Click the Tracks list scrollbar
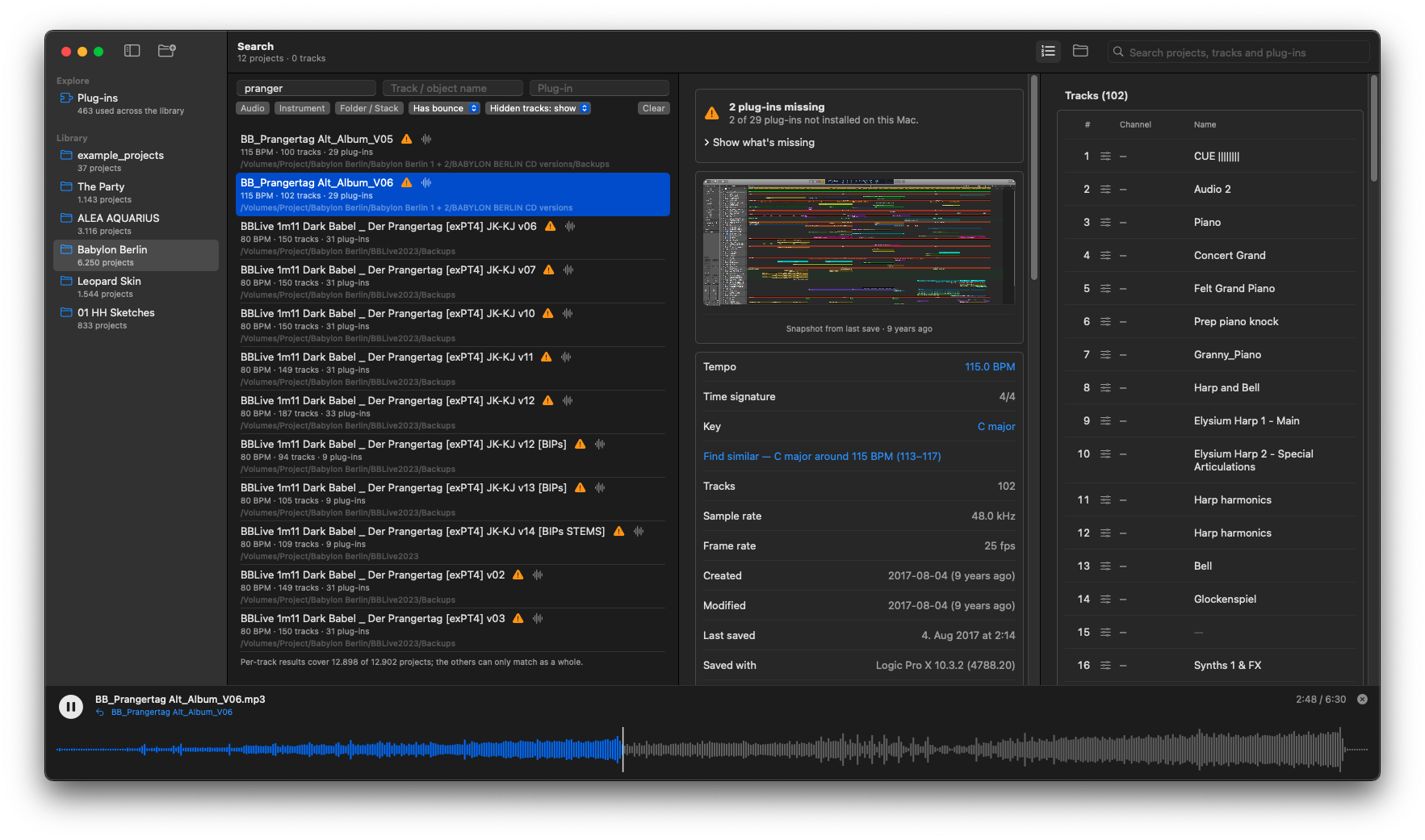Screen dimensions: 1425x840 (1373, 129)
